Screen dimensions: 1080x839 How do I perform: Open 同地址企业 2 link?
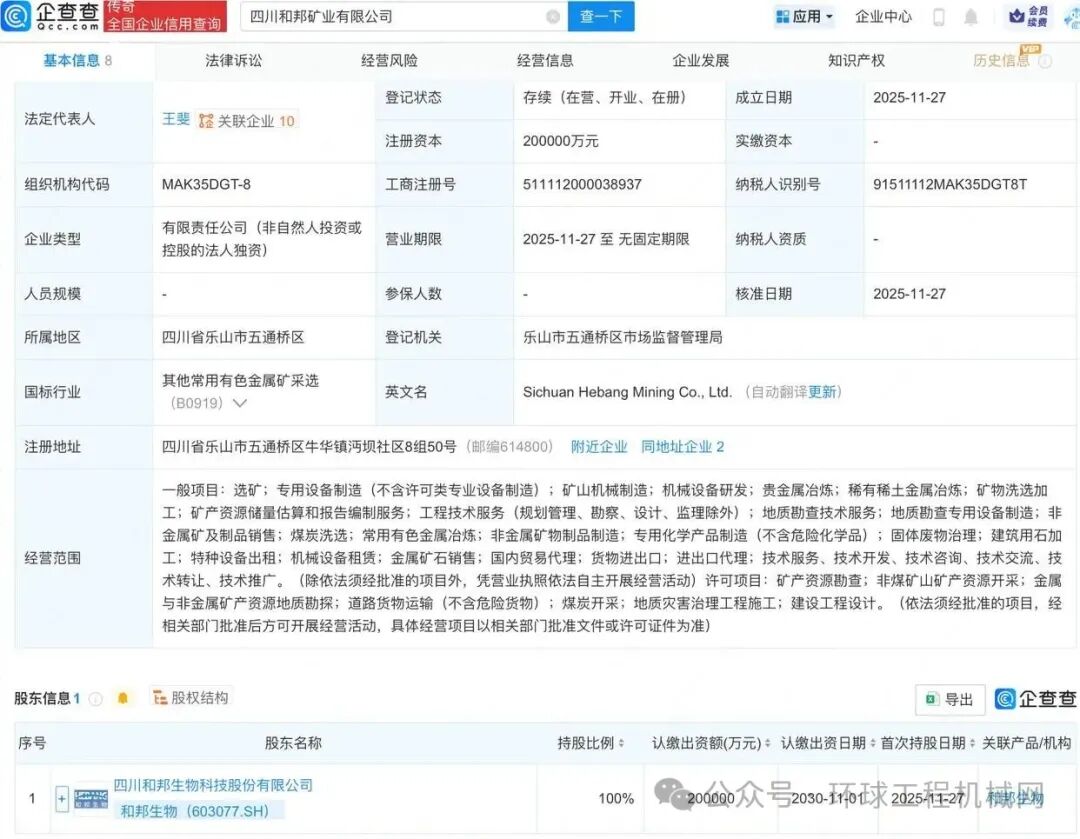(682, 446)
